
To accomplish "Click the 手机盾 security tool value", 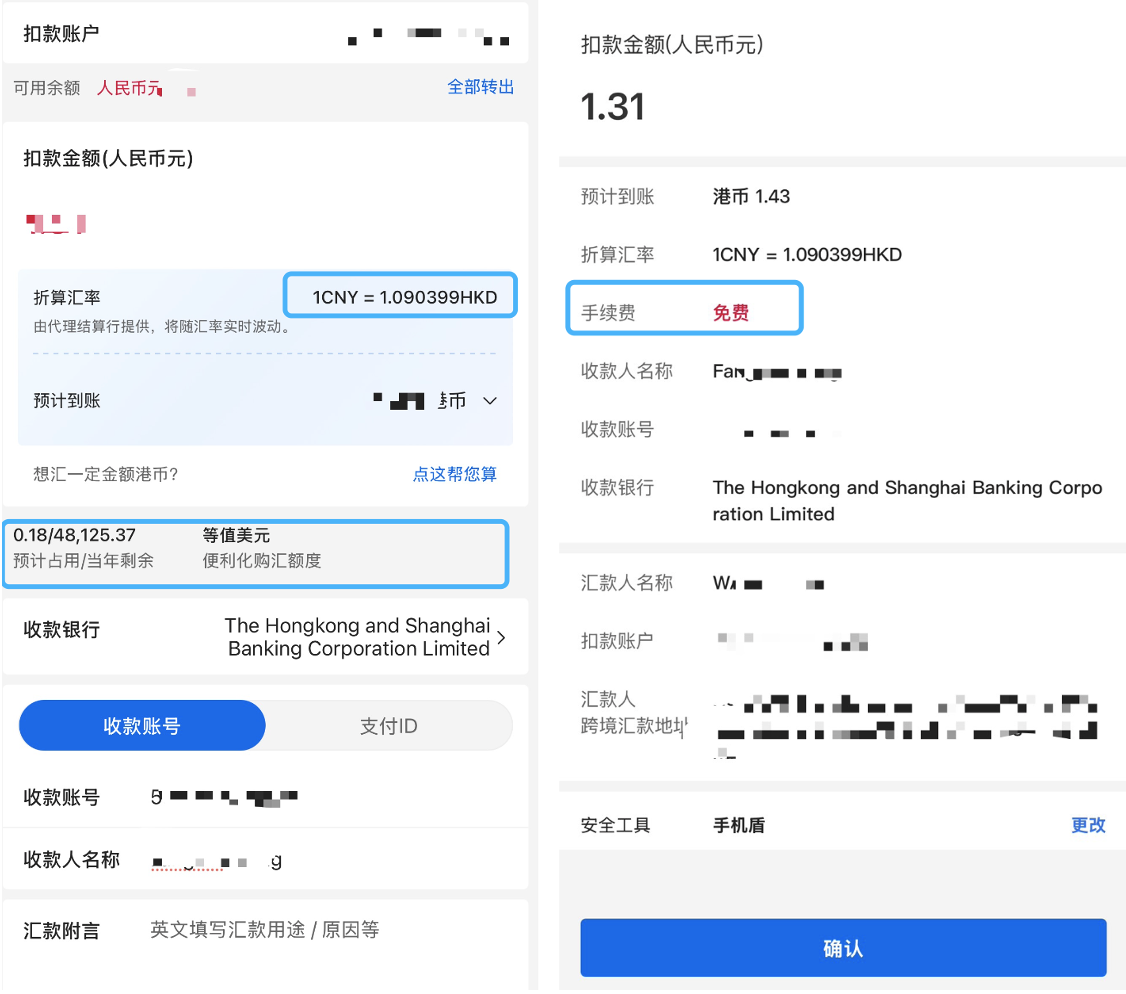I will (x=738, y=825).
